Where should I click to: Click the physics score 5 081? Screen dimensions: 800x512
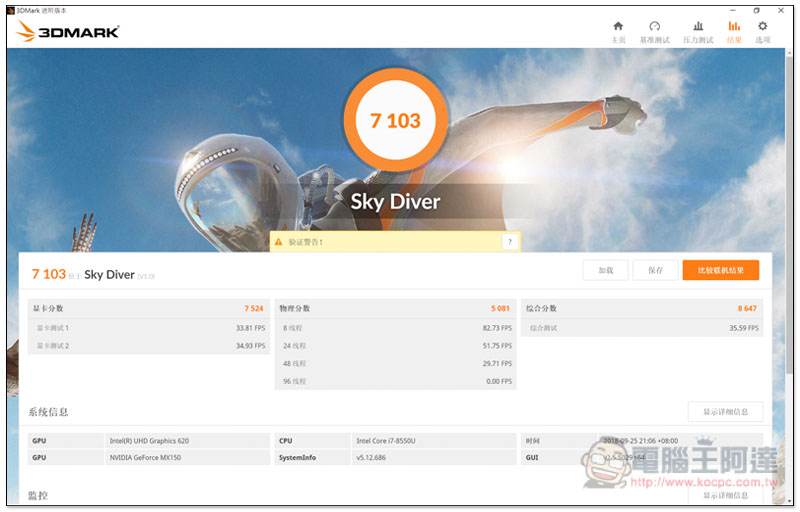[x=500, y=309]
